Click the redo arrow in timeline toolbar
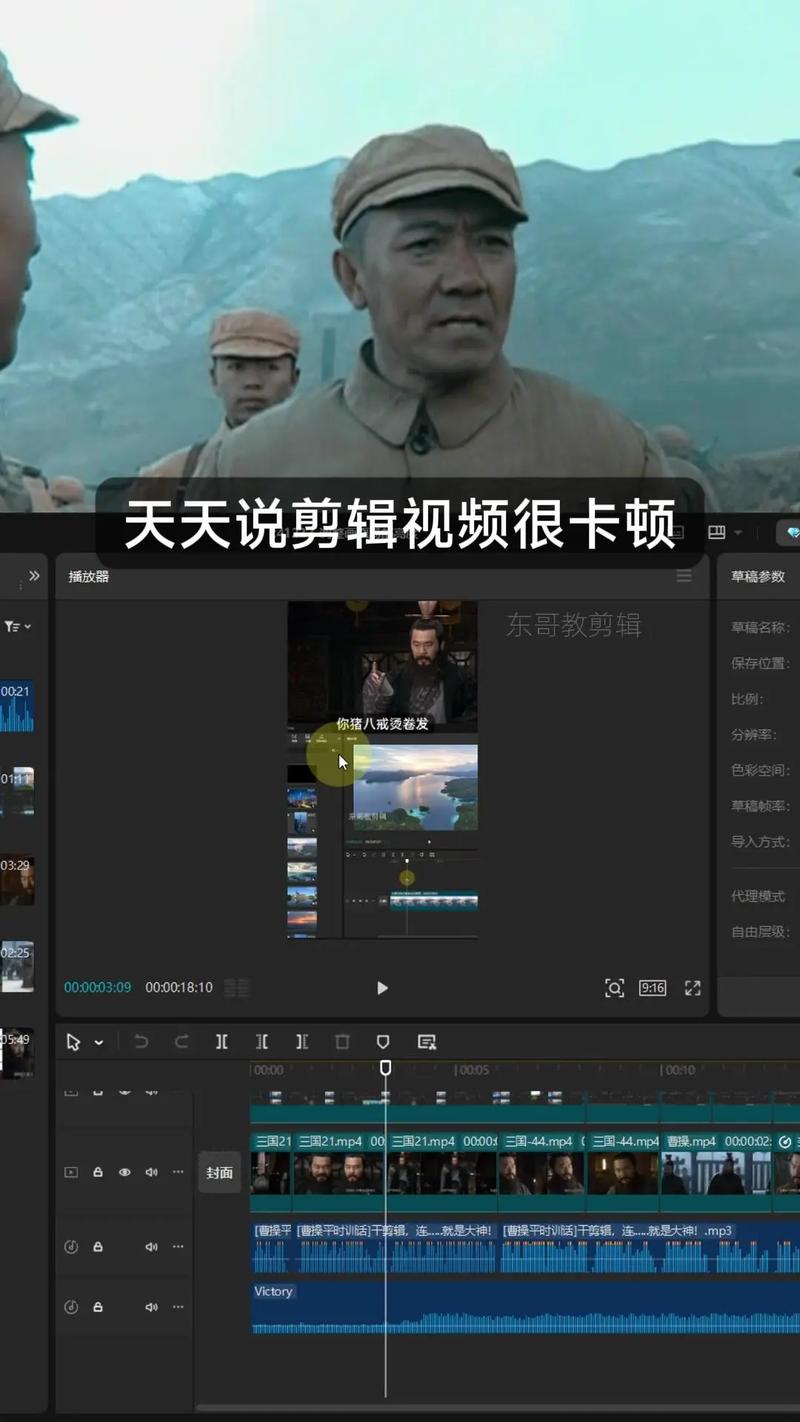Image resolution: width=800 pixels, height=1422 pixels. [x=181, y=1042]
